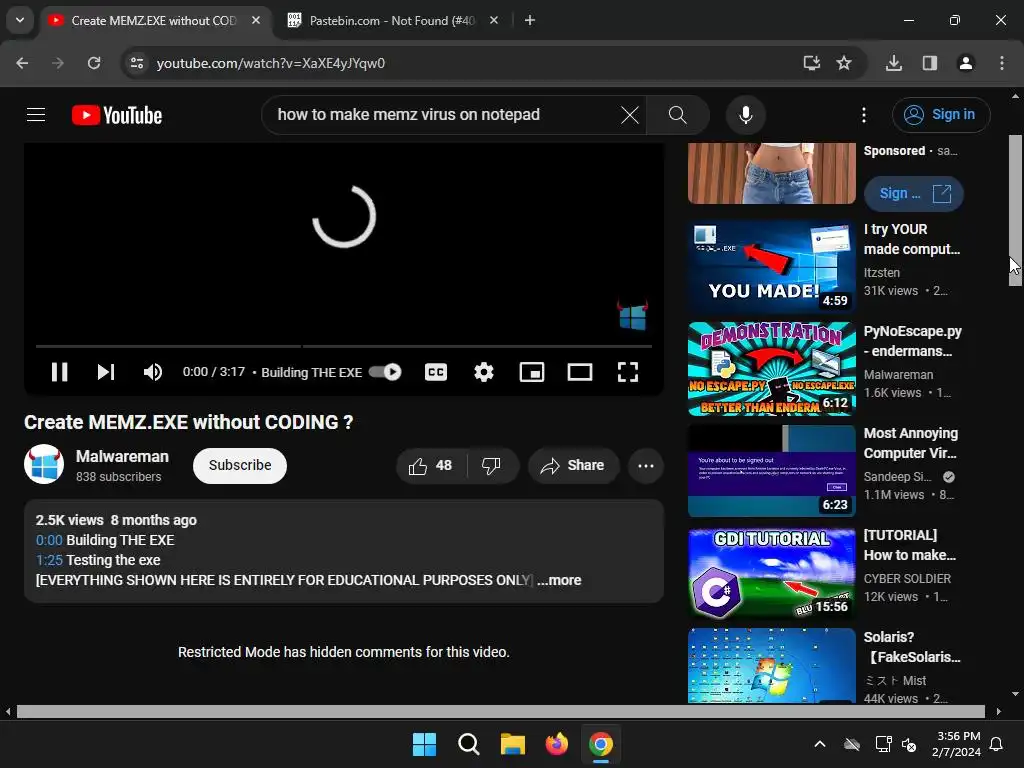
Task: Open YouTube settings three-dot menu
Action: point(864,115)
